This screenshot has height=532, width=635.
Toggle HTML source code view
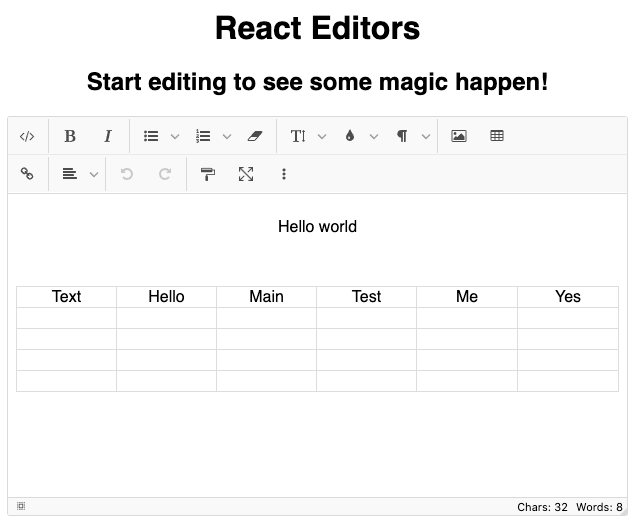27,136
